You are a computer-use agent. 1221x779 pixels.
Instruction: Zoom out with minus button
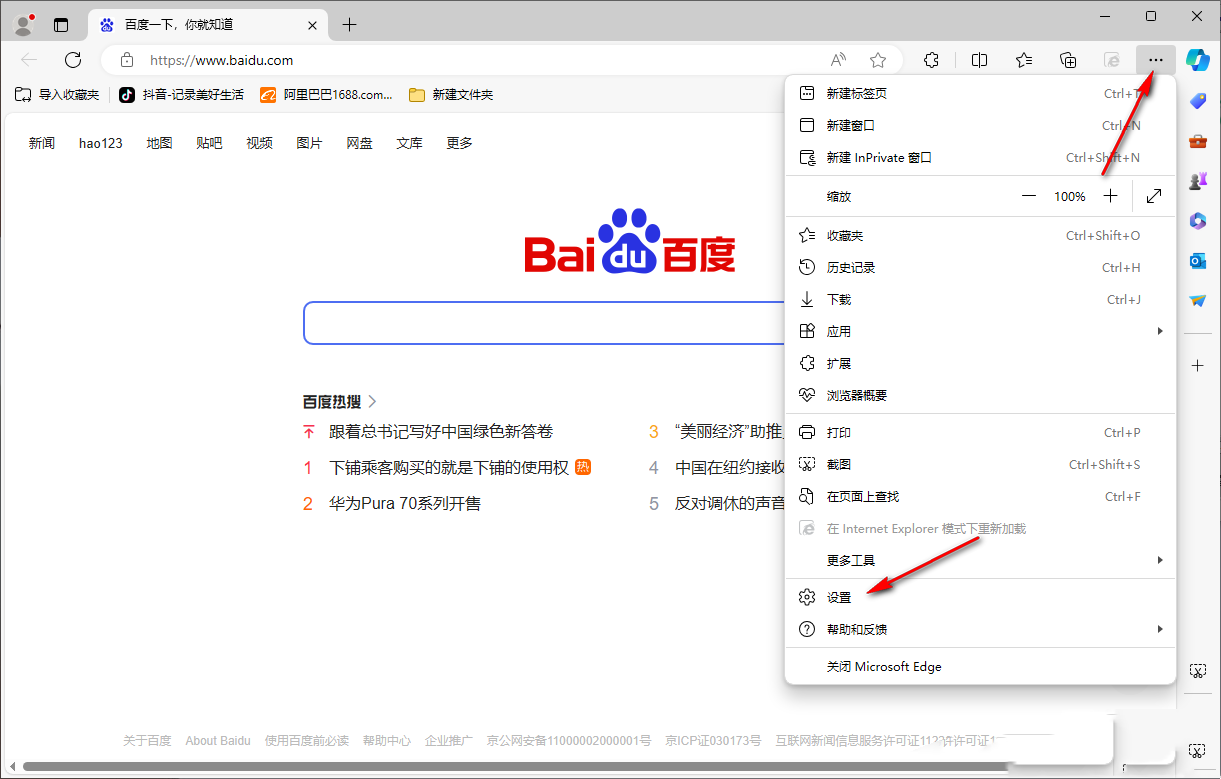click(x=1028, y=196)
